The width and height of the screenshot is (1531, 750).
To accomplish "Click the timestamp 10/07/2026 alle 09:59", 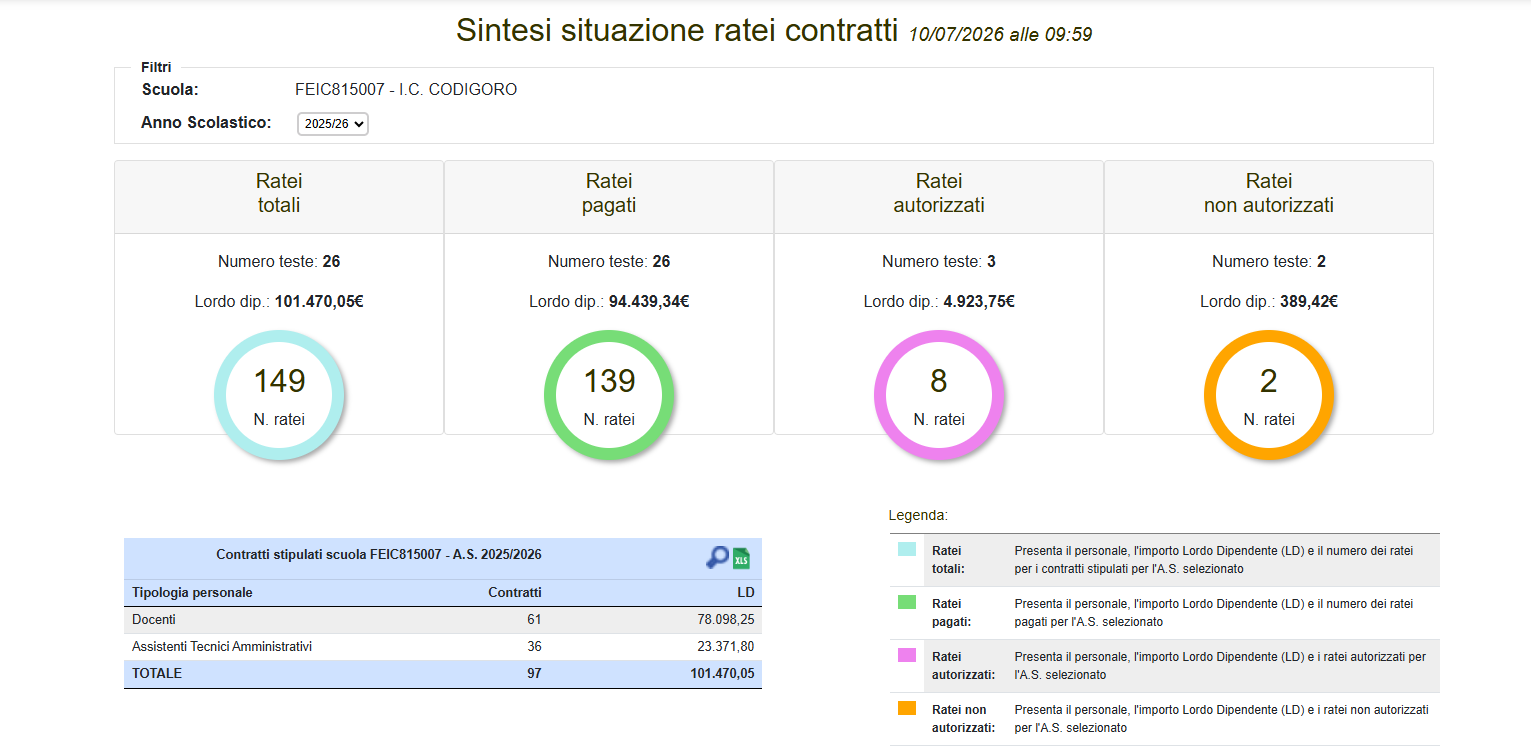I will pos(1000,35).
